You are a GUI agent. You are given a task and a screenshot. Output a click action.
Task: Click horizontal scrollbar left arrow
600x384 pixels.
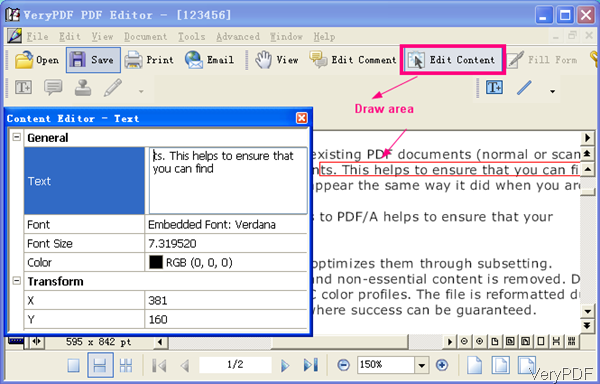click(x=160, y=342)
